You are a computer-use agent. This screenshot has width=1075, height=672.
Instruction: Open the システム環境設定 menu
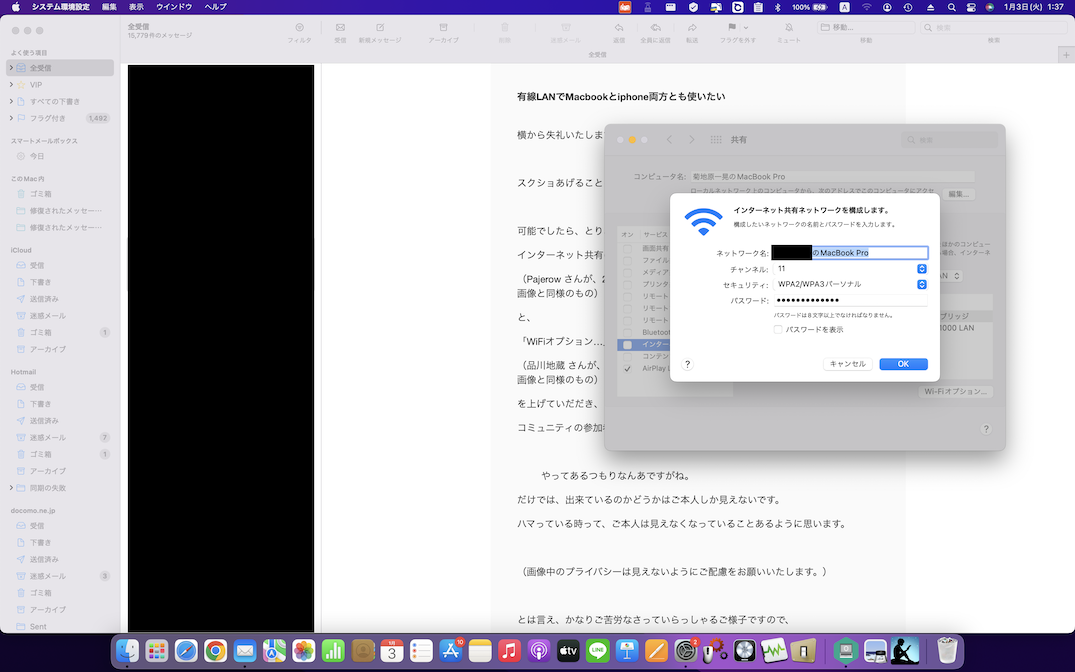click(60, 7)
